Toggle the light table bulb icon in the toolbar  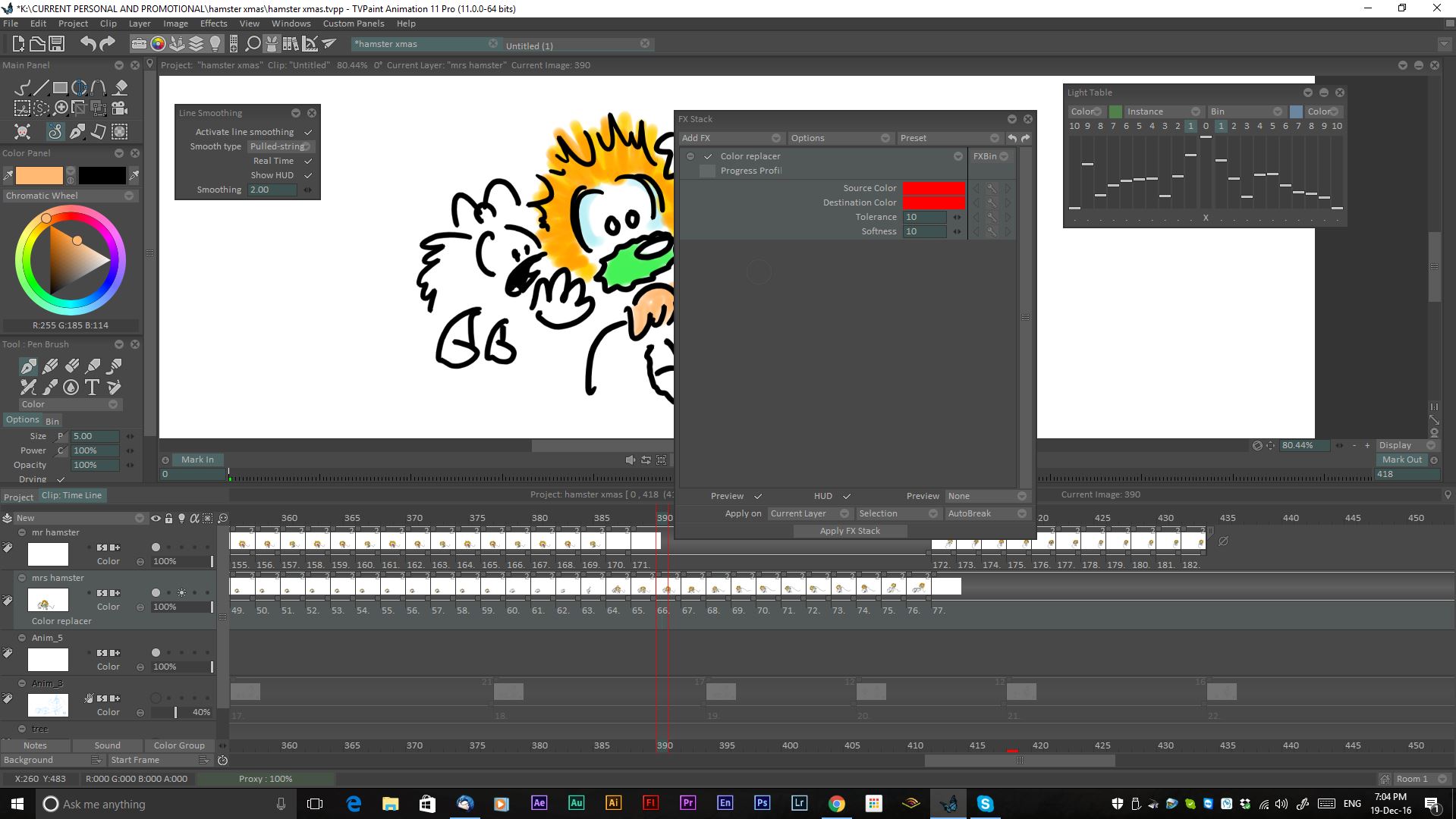[215, 44]
